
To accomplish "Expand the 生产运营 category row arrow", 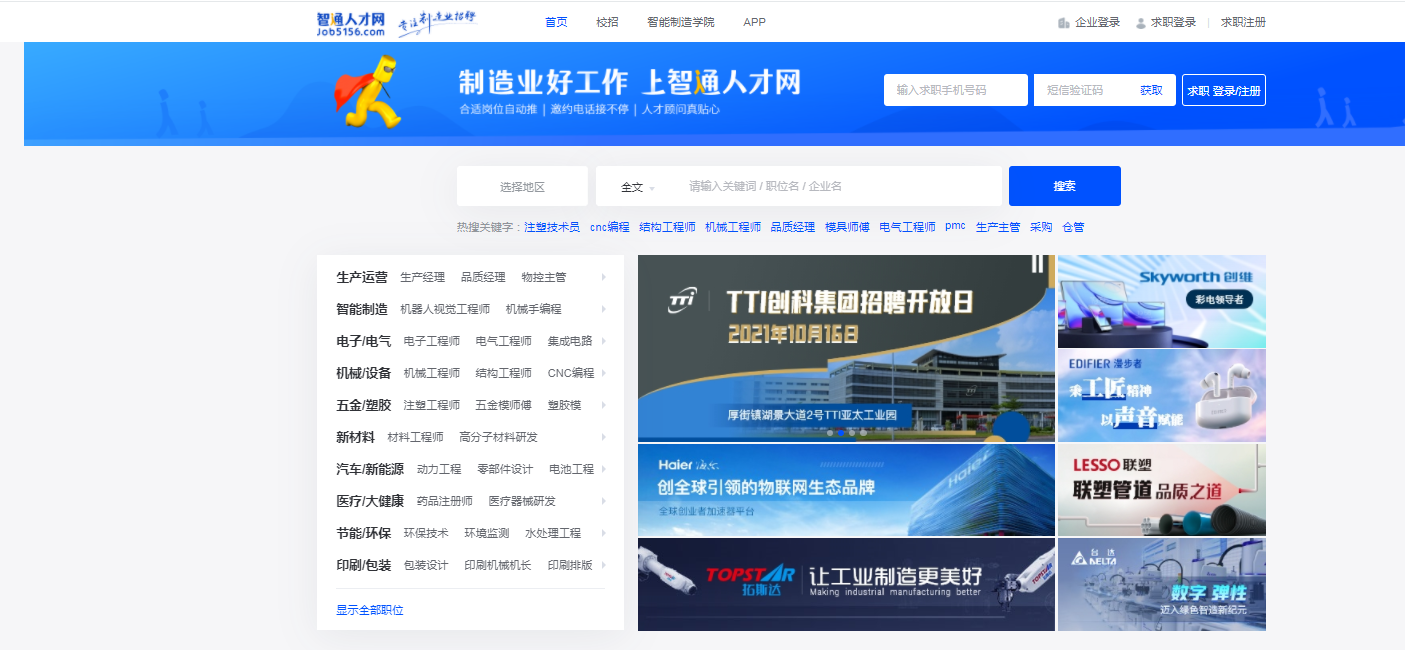I will (x=604, y=277).
